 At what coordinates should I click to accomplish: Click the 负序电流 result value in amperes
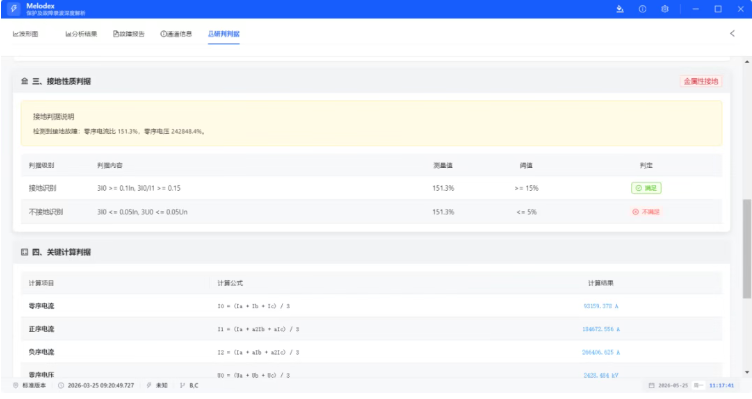pyautogui.click(x=600, y=352)
